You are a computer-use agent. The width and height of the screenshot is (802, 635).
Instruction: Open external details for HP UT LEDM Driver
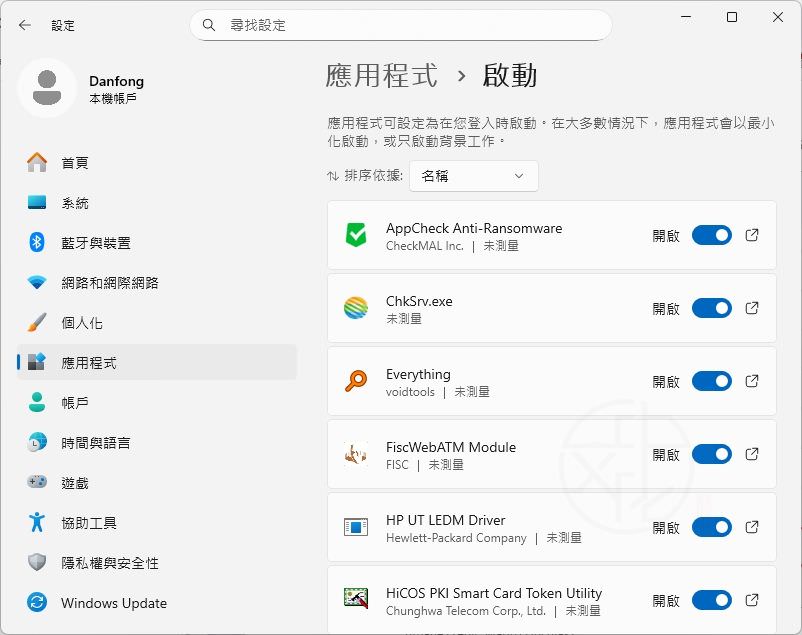[751, 527]
